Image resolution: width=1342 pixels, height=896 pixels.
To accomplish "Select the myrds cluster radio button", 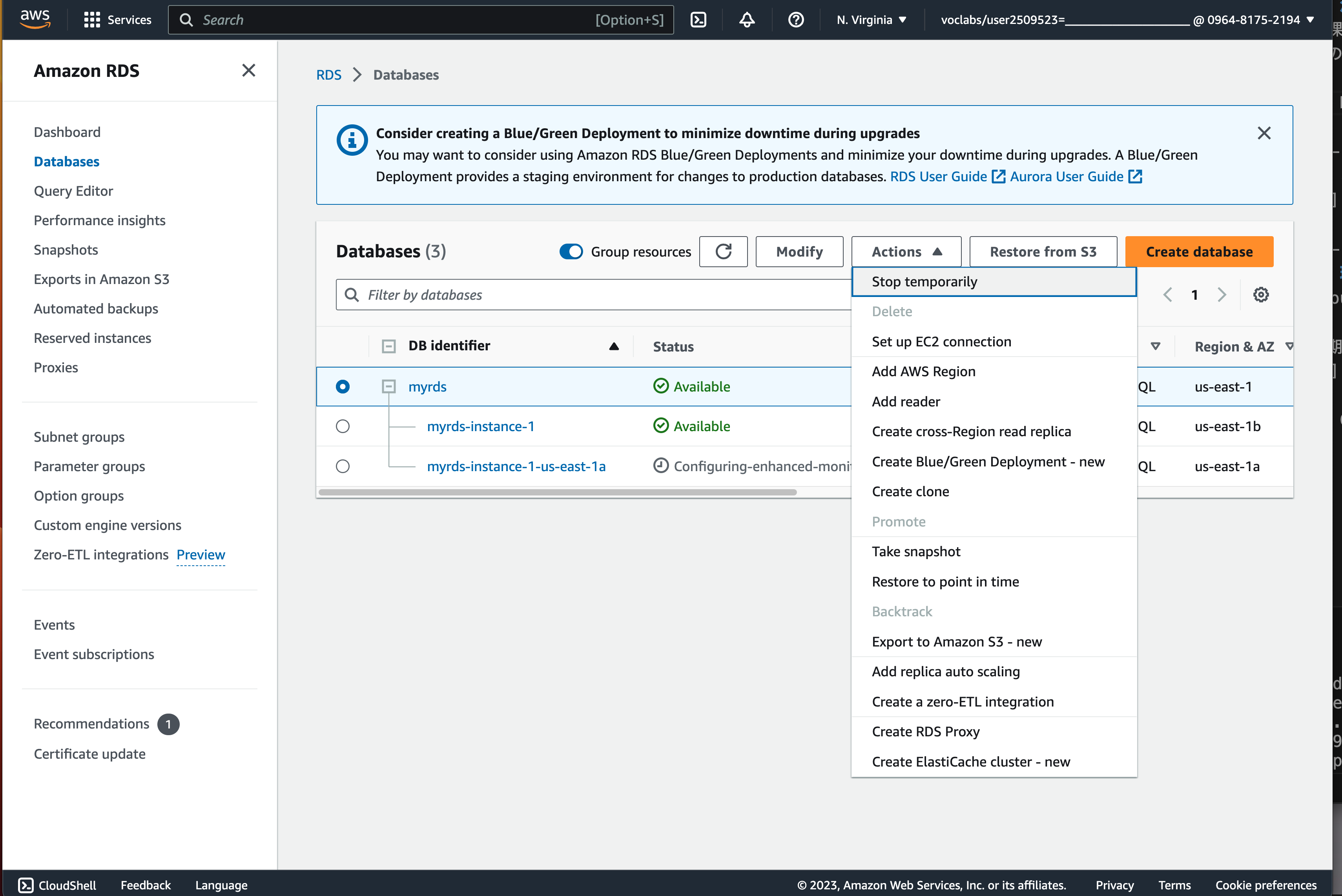I will [x=342, y=386].
